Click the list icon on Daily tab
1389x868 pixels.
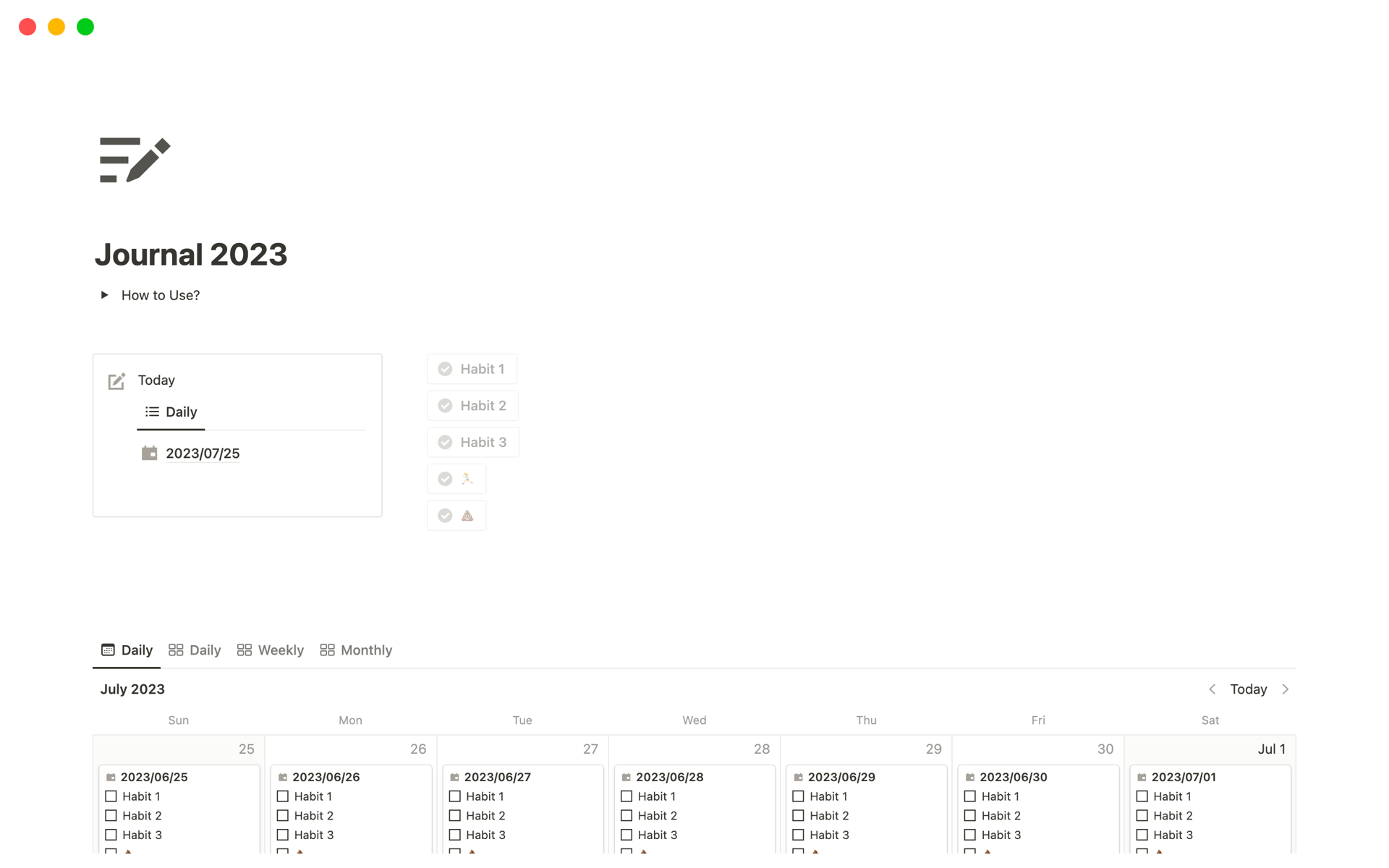(152, 412)
